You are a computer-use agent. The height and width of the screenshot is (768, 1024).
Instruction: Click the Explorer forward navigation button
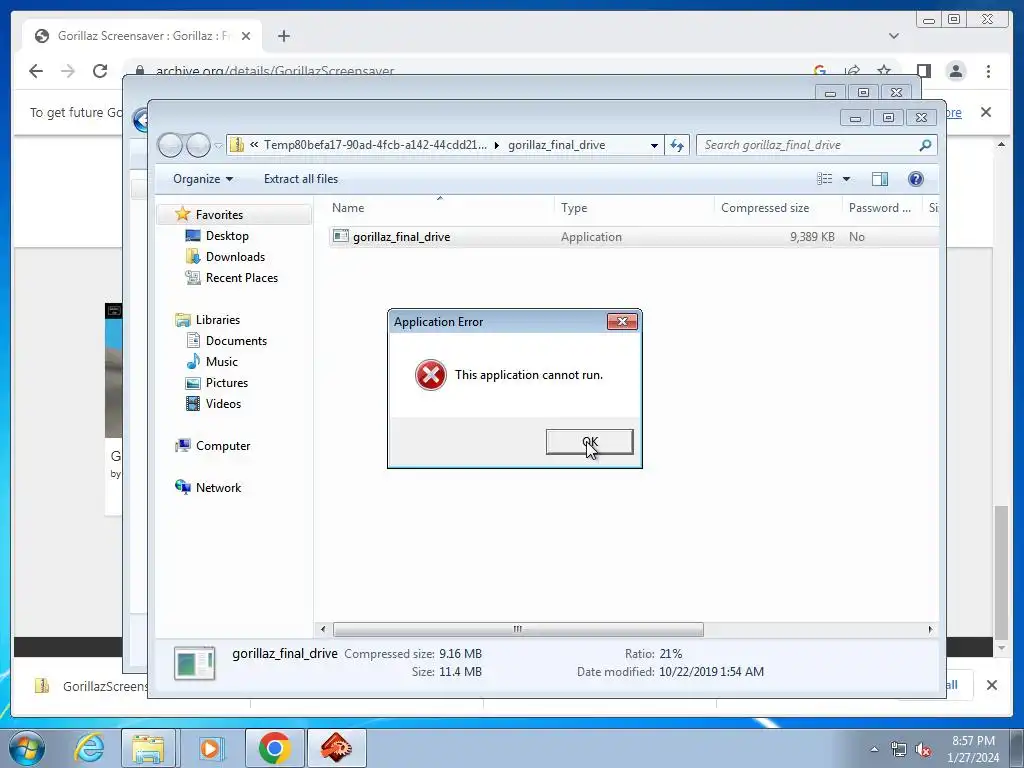click(x=198, y=145)
